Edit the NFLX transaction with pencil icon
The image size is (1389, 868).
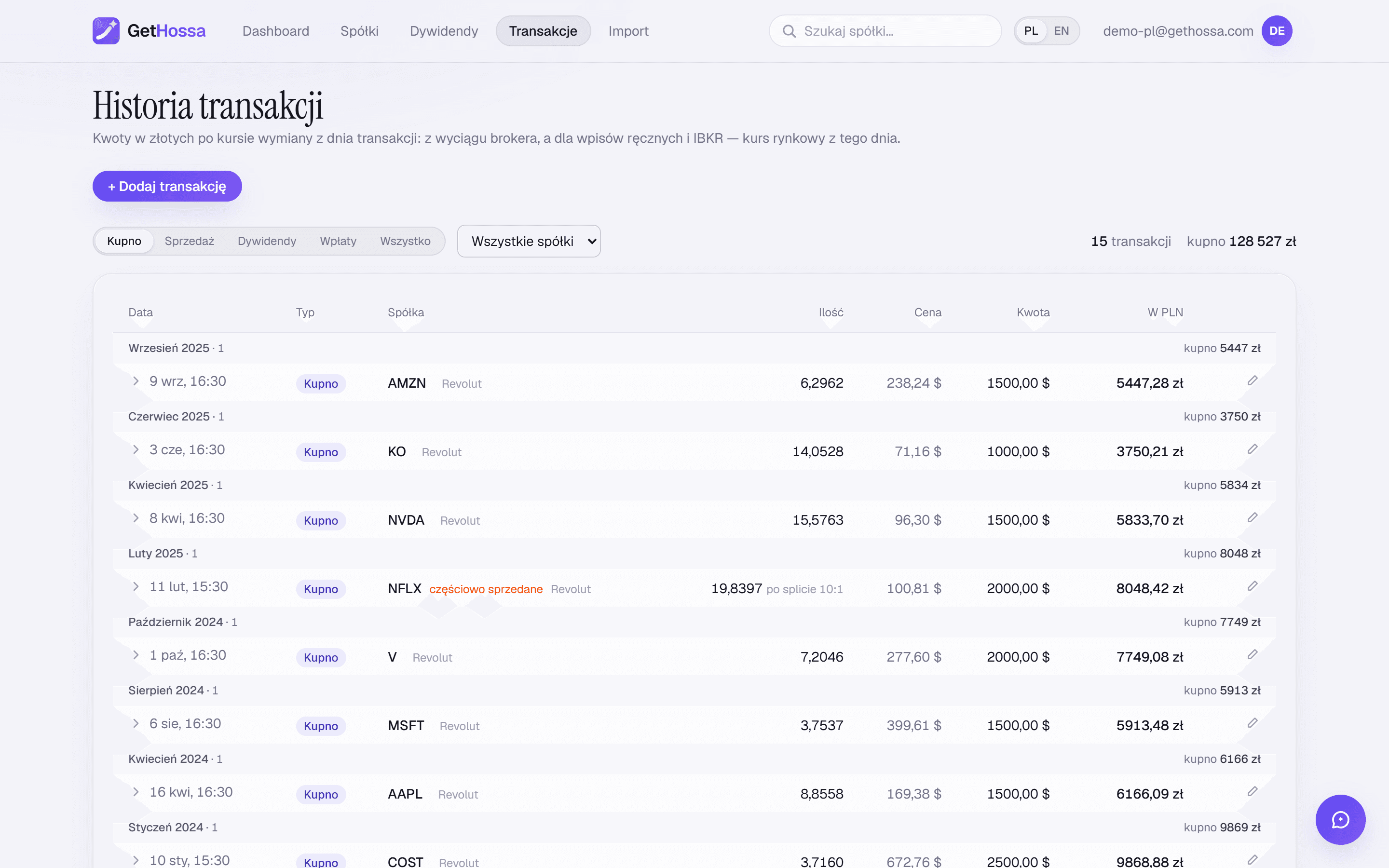point(1253,586)
